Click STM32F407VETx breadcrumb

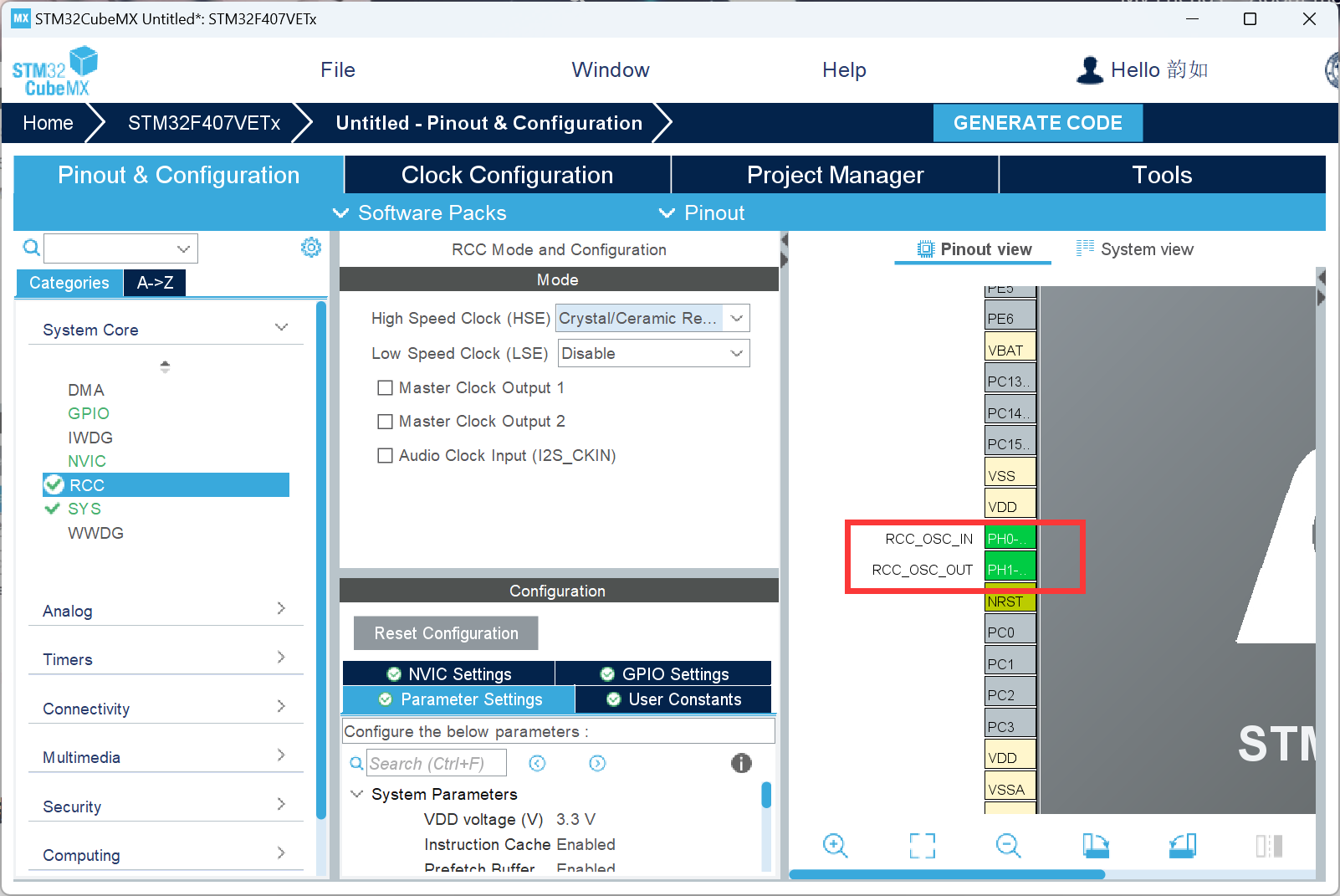pos(204,123)
